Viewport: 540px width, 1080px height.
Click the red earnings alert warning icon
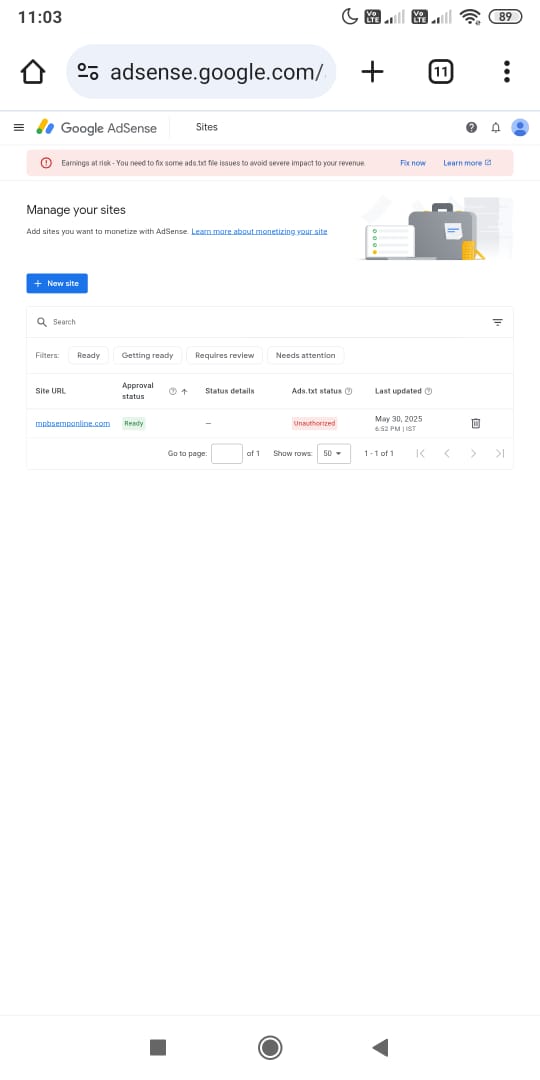(x=46, y=163)
